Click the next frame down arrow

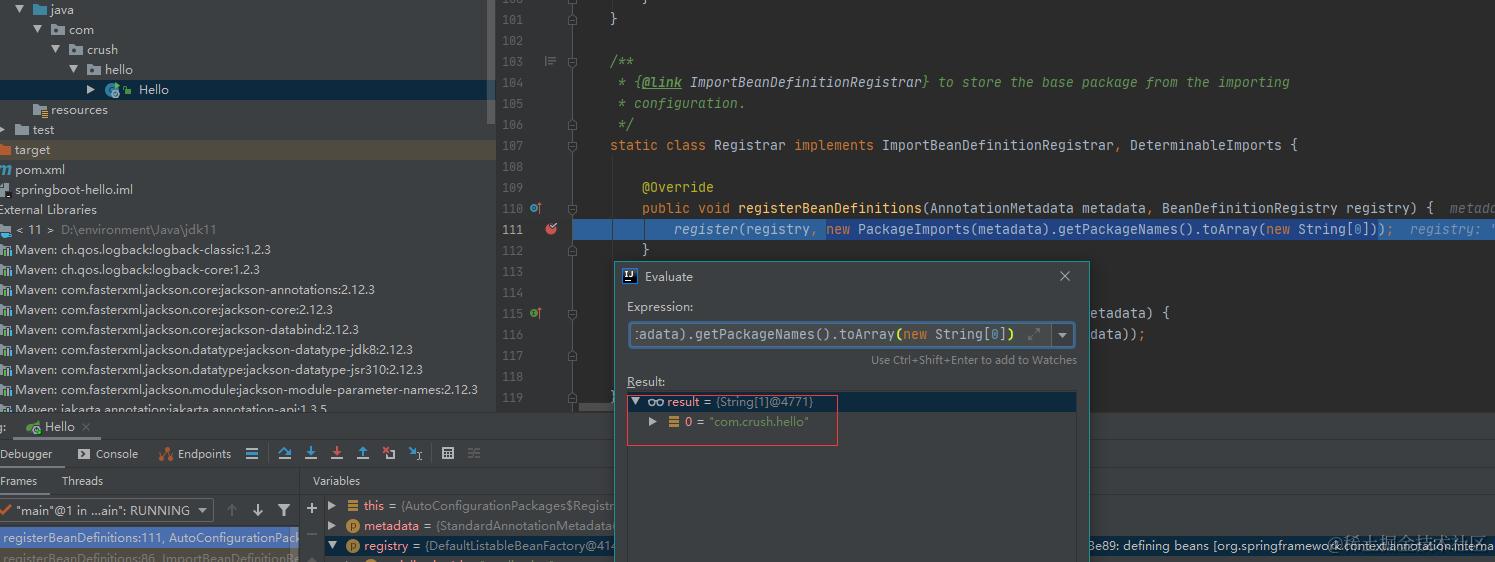click(x=258, y=510)
